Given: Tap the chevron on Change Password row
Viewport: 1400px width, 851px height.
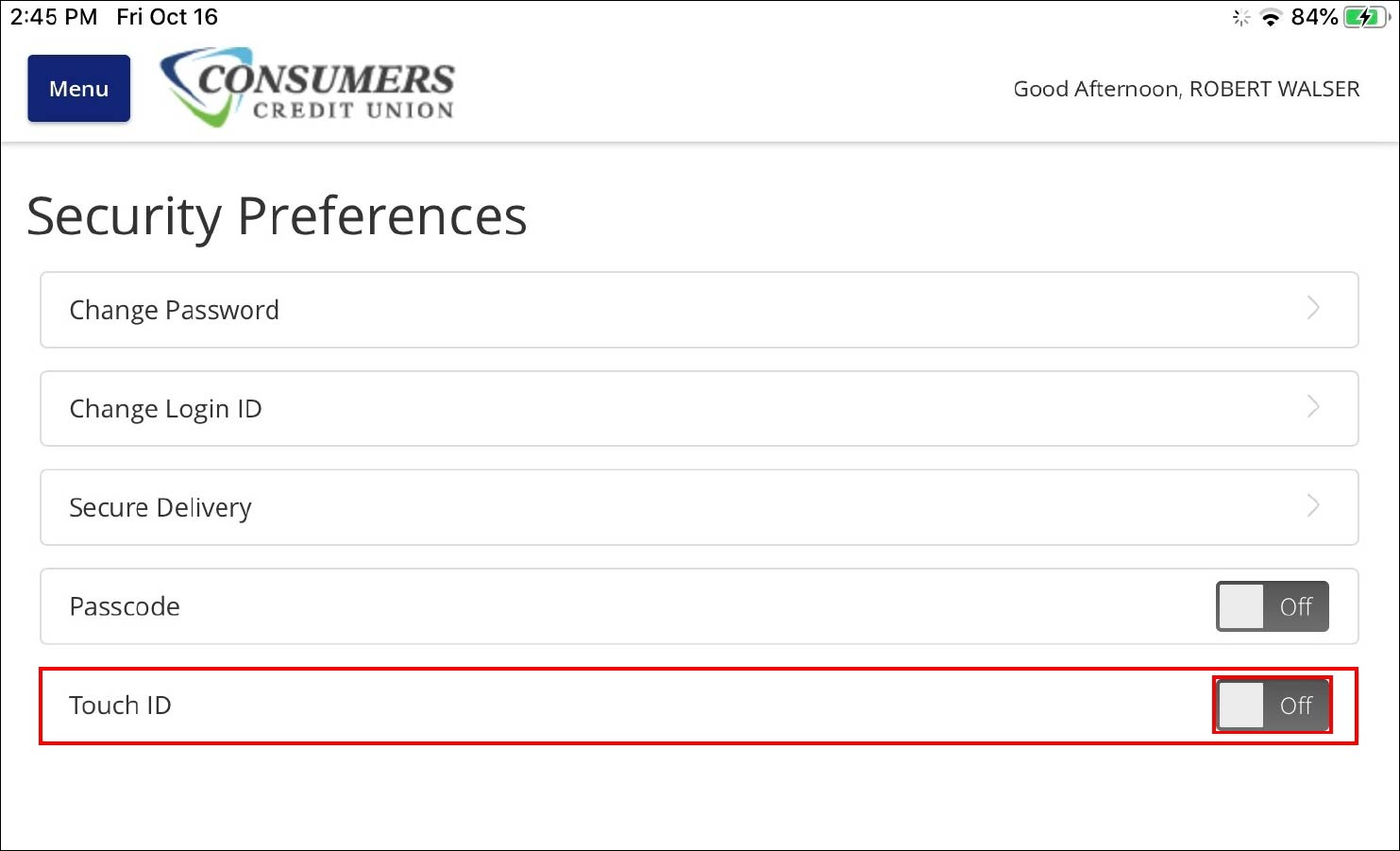Looking at the screenshot, I should (x=1313, y=308).
